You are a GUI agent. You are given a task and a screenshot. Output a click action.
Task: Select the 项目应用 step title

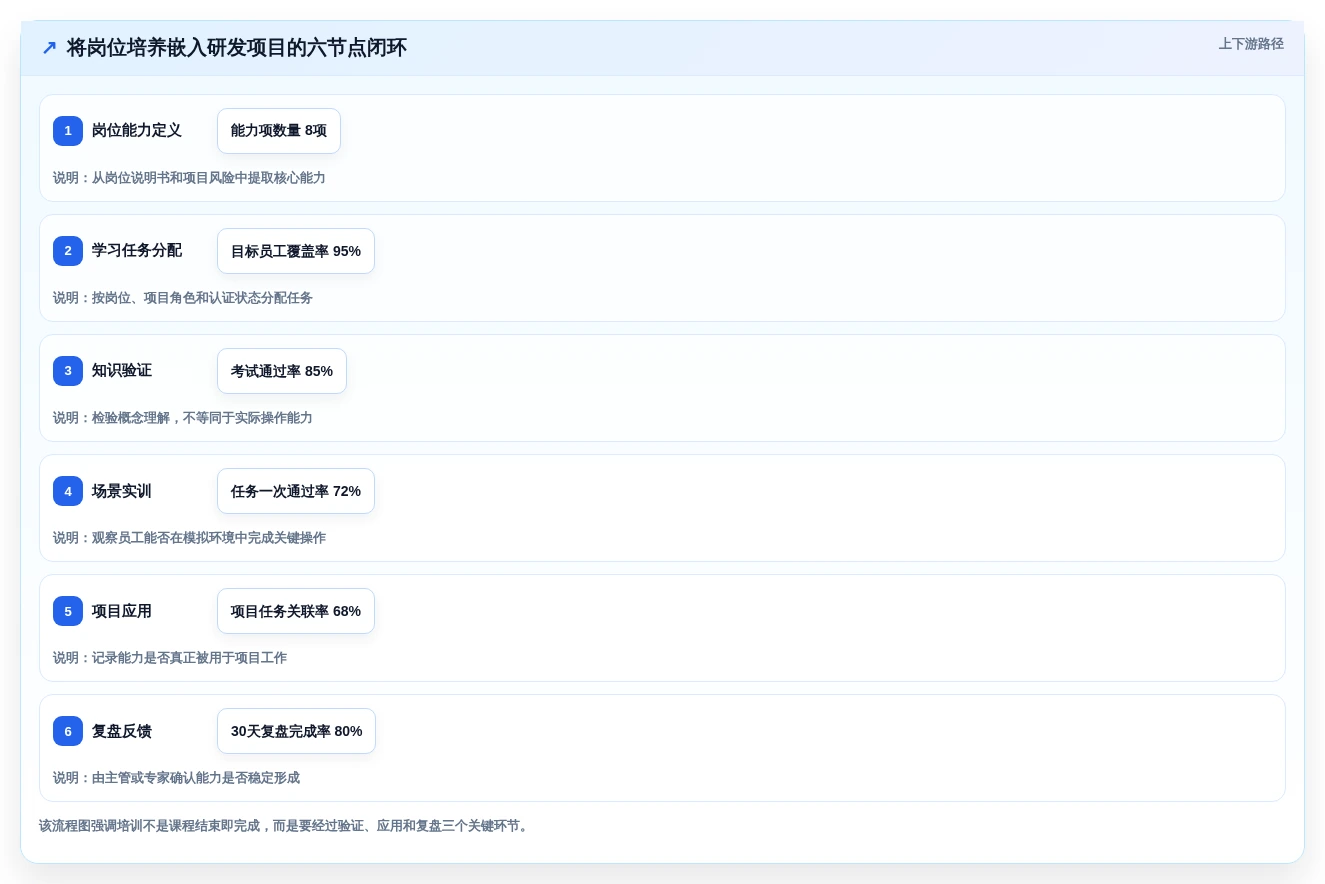122,611
